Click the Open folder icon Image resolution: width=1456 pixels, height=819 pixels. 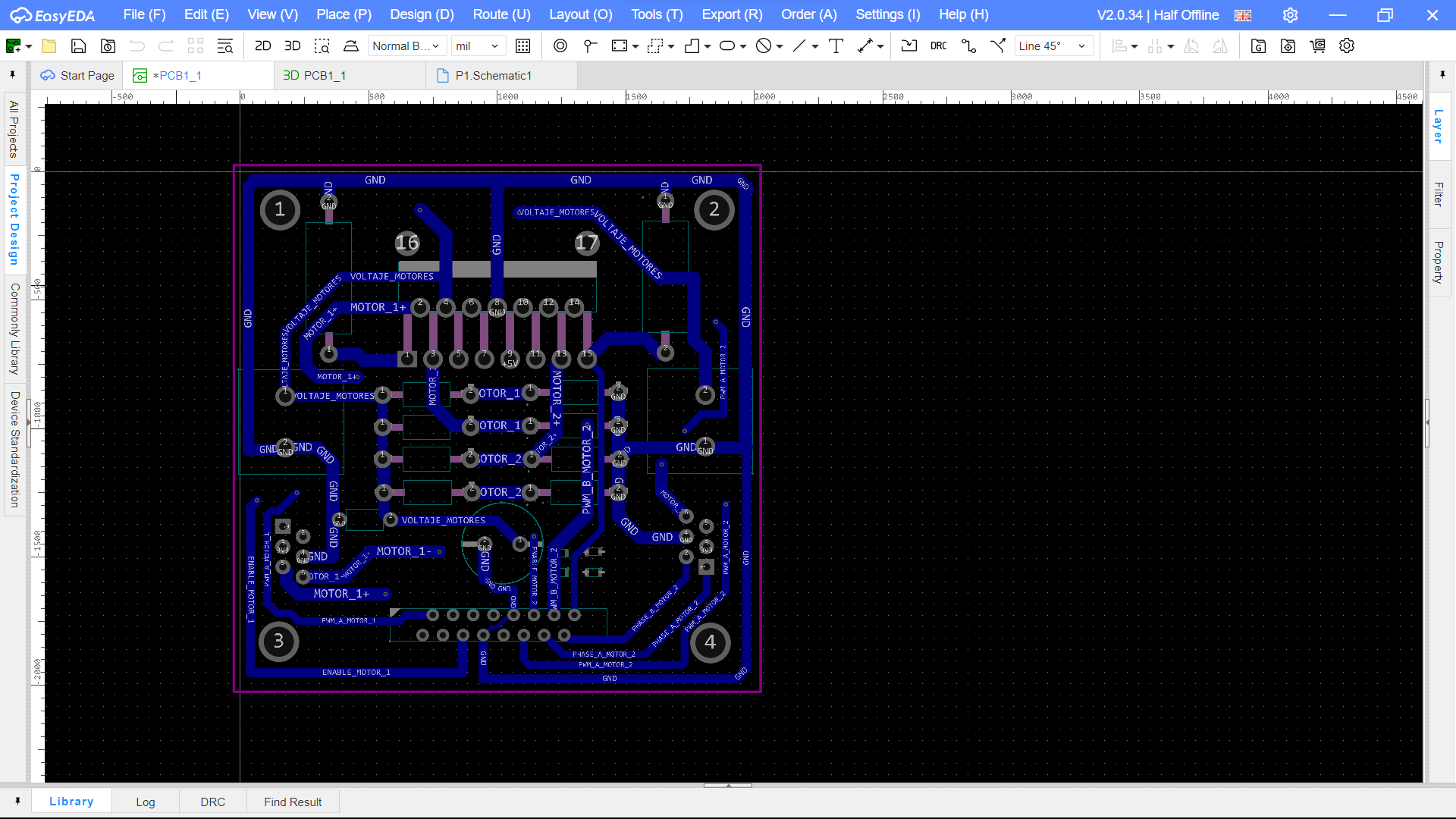[49, 46]
